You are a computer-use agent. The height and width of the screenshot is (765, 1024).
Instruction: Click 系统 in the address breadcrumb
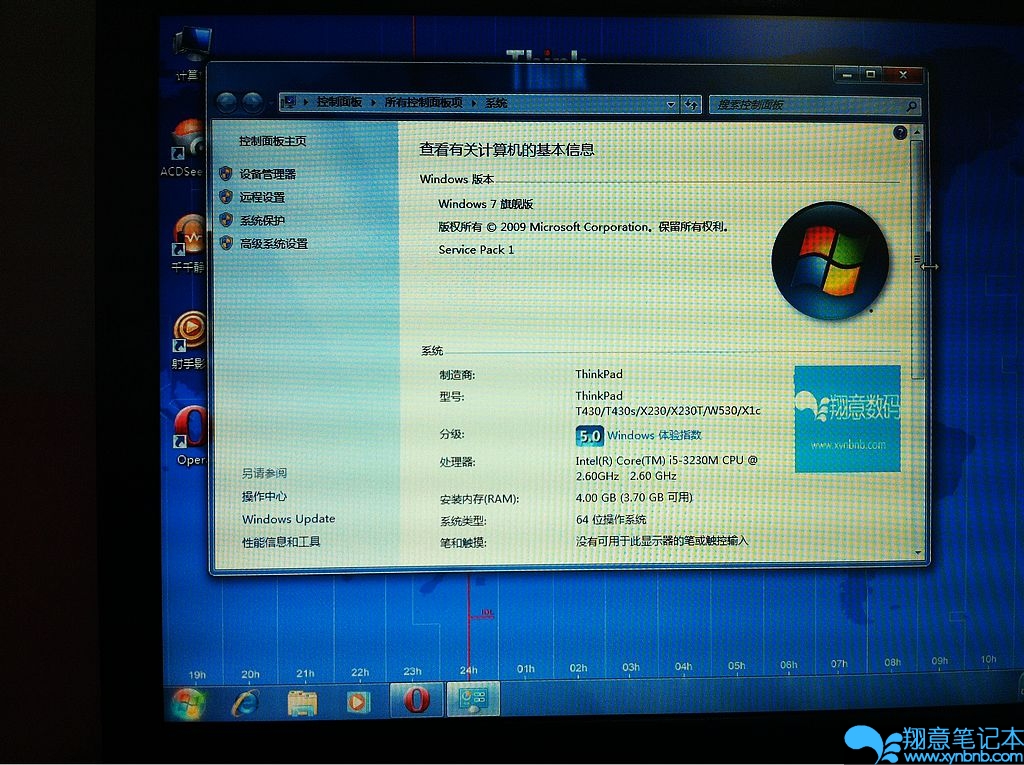pyautogui.click(x=496, y=103)
